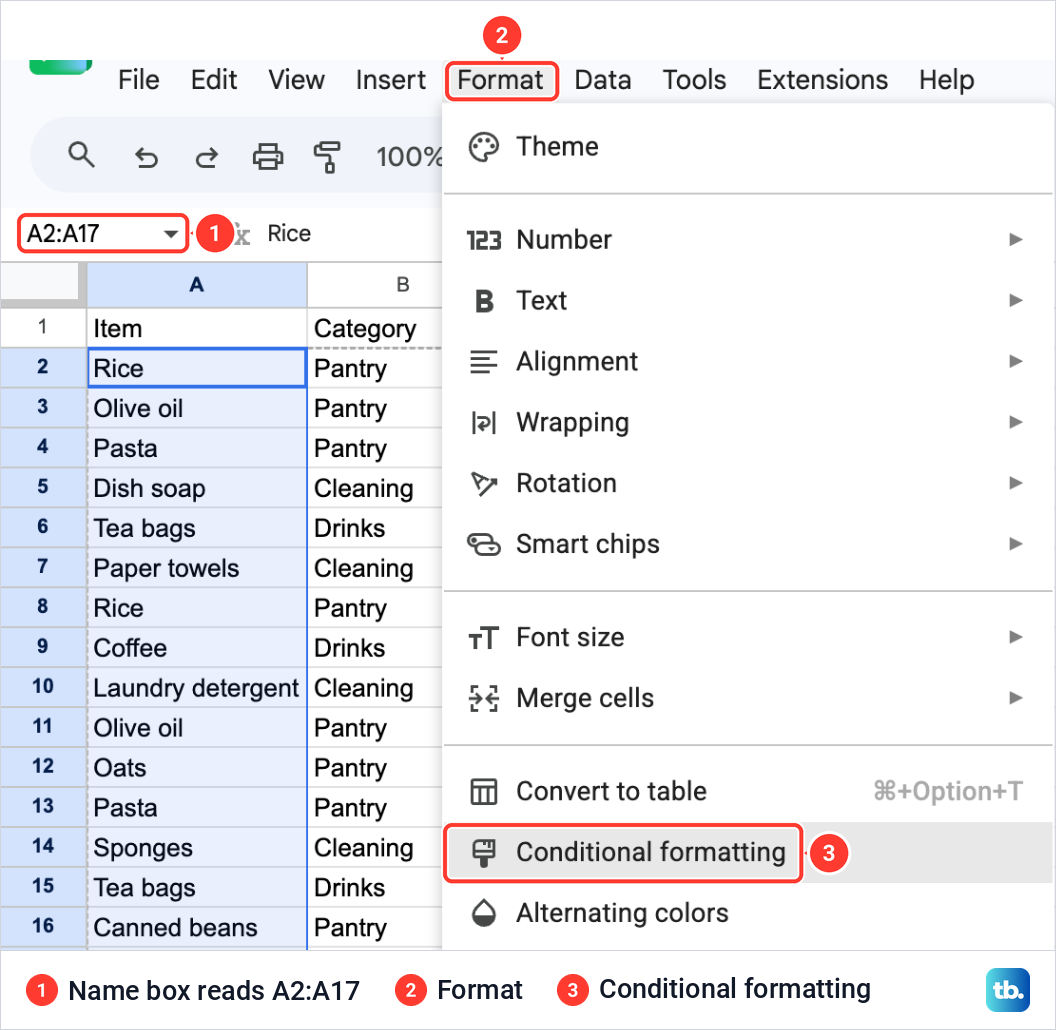Choose Theme in Format menu
Image resolution: width=1056 pixels, height=1030 pixels.
748,147
